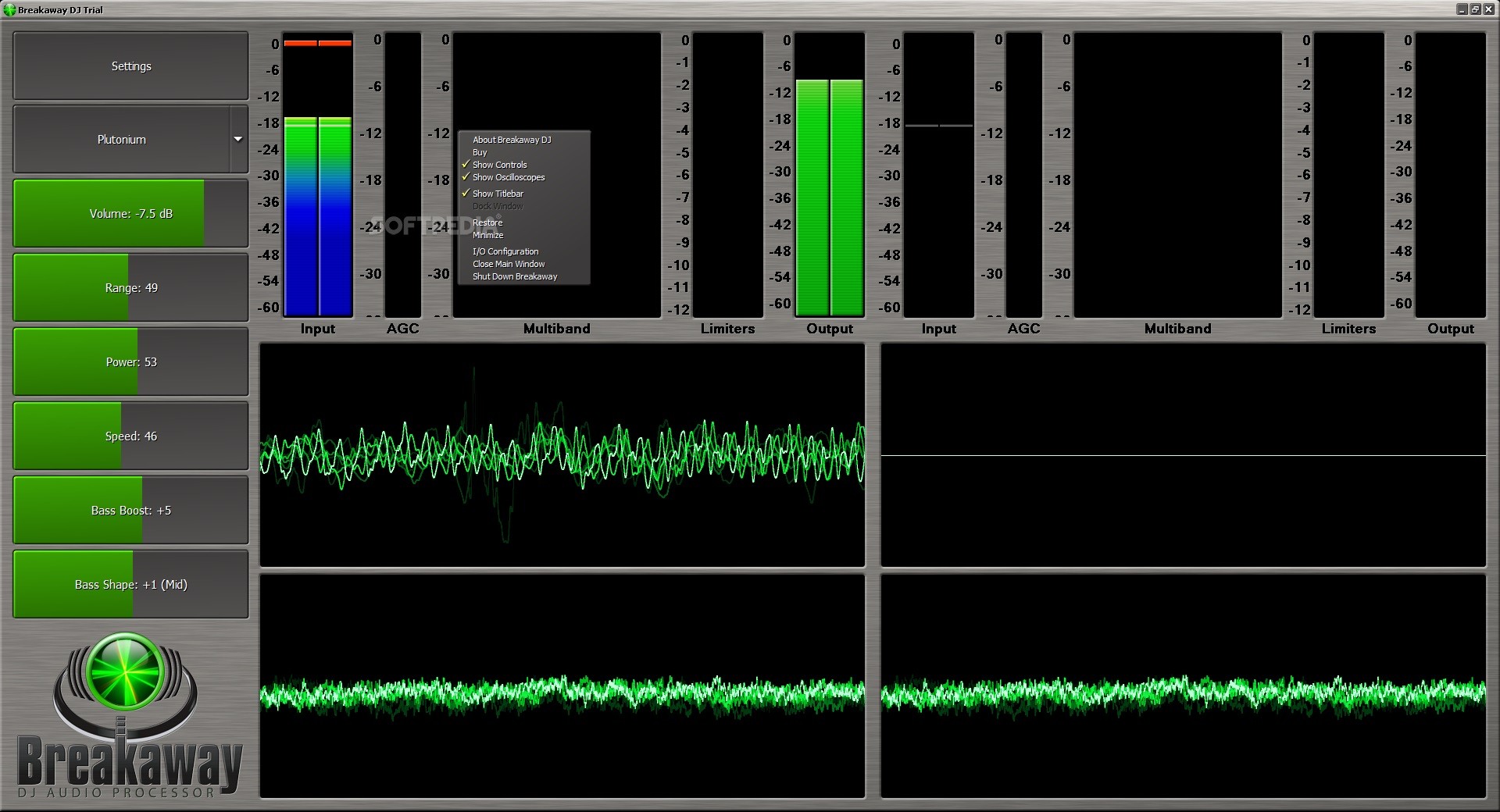
Task: Close the Breakaway DJ Trial window
Action: click(x=1487, y=9)
